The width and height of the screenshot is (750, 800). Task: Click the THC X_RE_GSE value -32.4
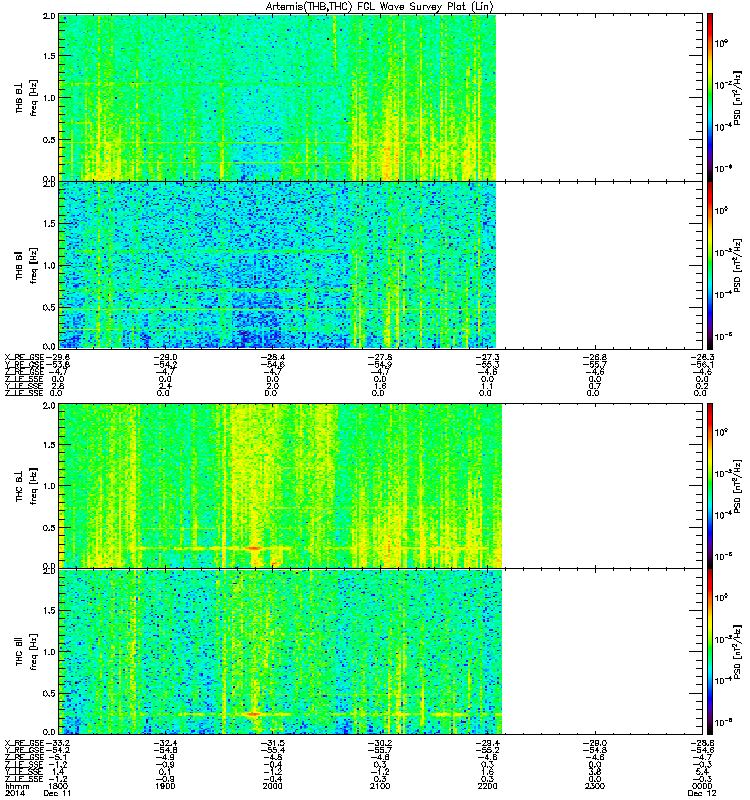[165, 743]
